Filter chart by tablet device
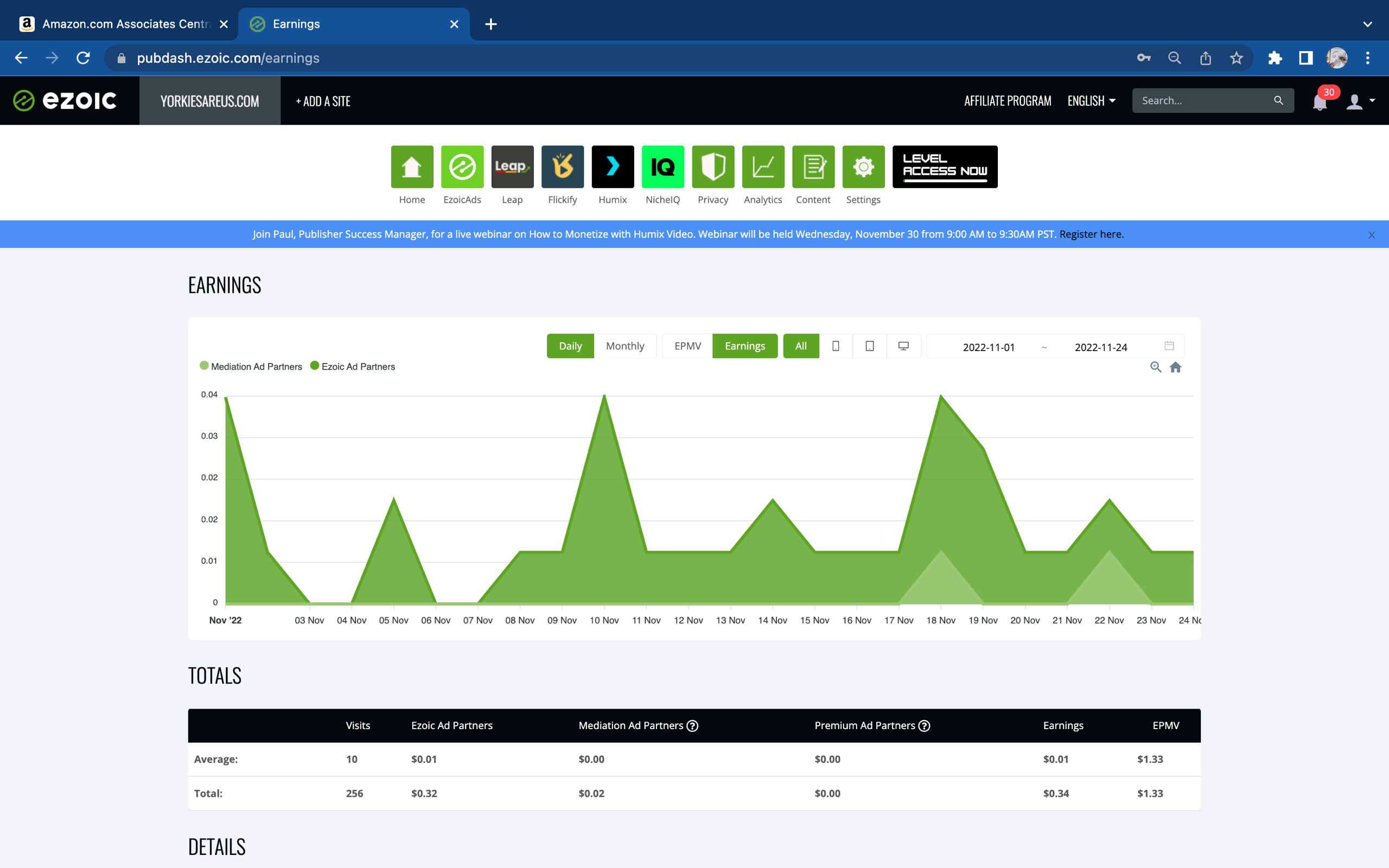The image size is (1389, 868). 870,346
